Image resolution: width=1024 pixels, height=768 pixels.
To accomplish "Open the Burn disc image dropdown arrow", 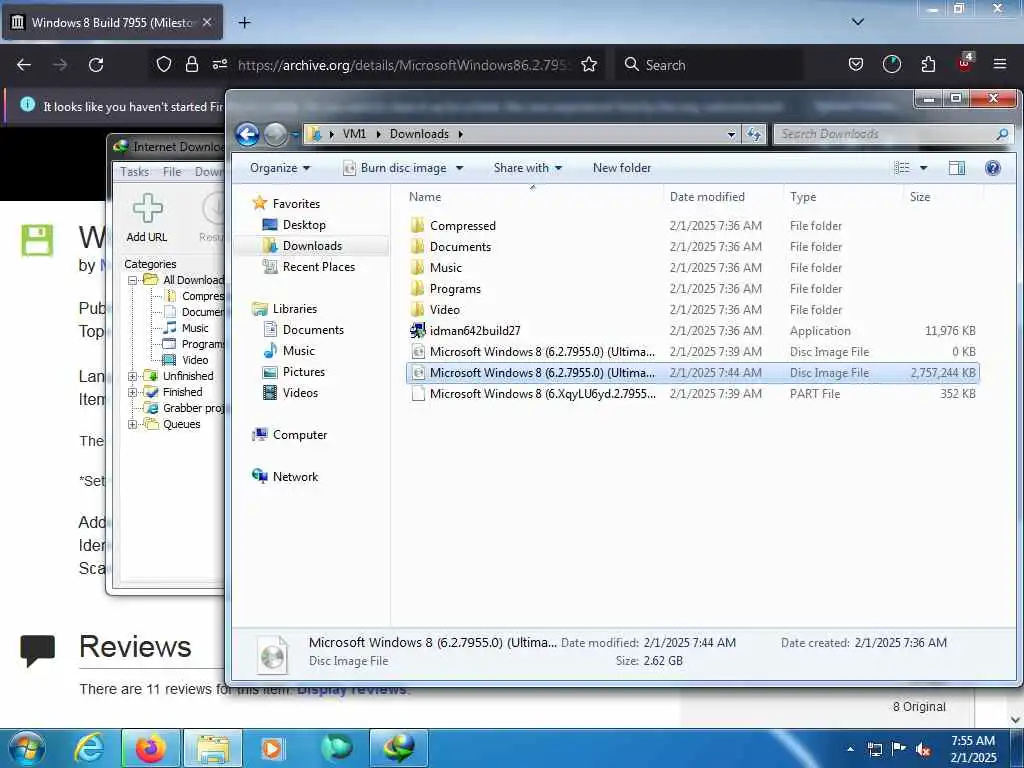I will pyautogui.click(x=460, y=168).
